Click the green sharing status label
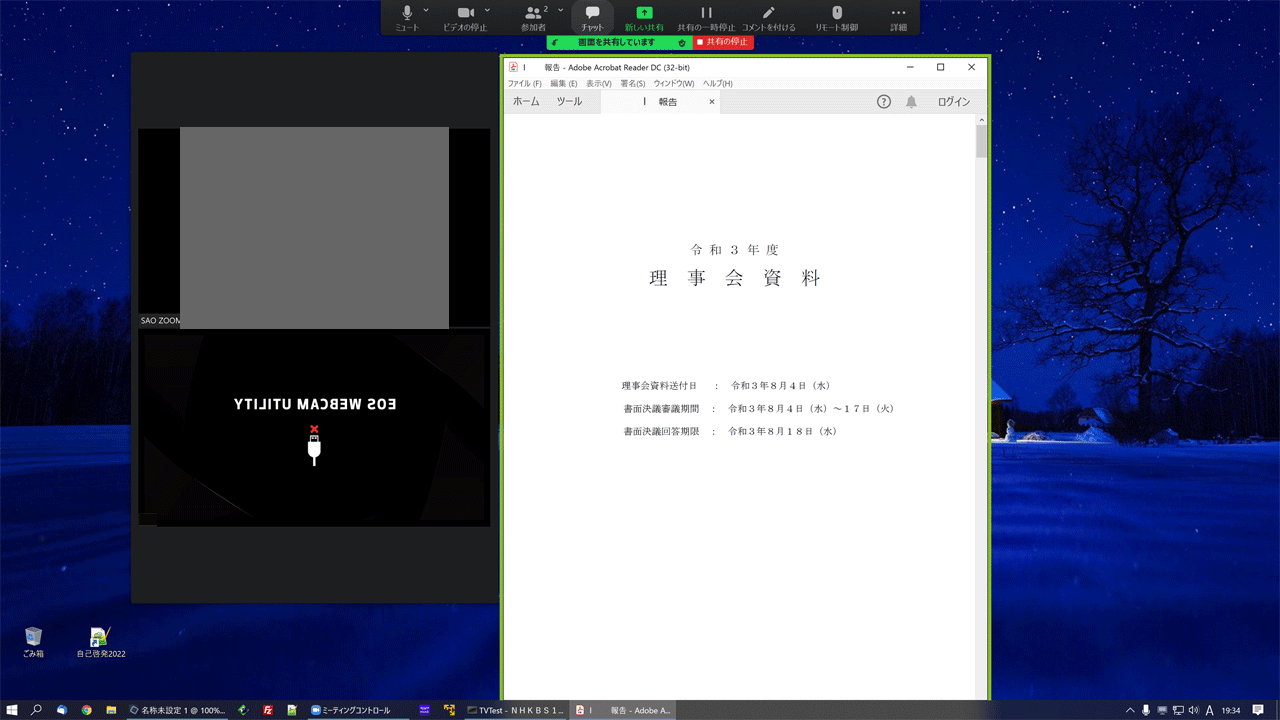This screenshot has width=1280, height=720. [616, 42]
